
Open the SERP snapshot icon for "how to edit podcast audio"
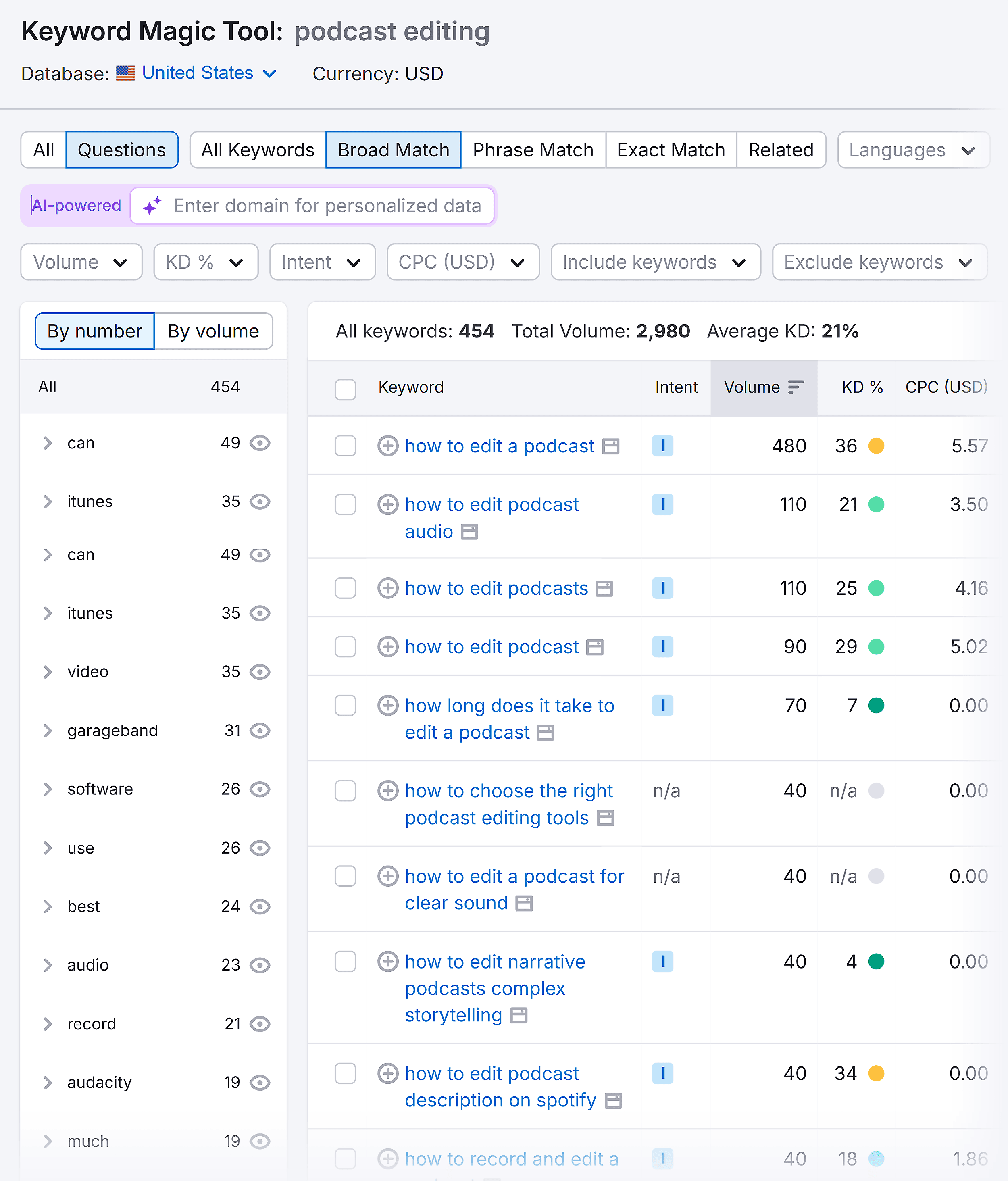click(469, 531)
